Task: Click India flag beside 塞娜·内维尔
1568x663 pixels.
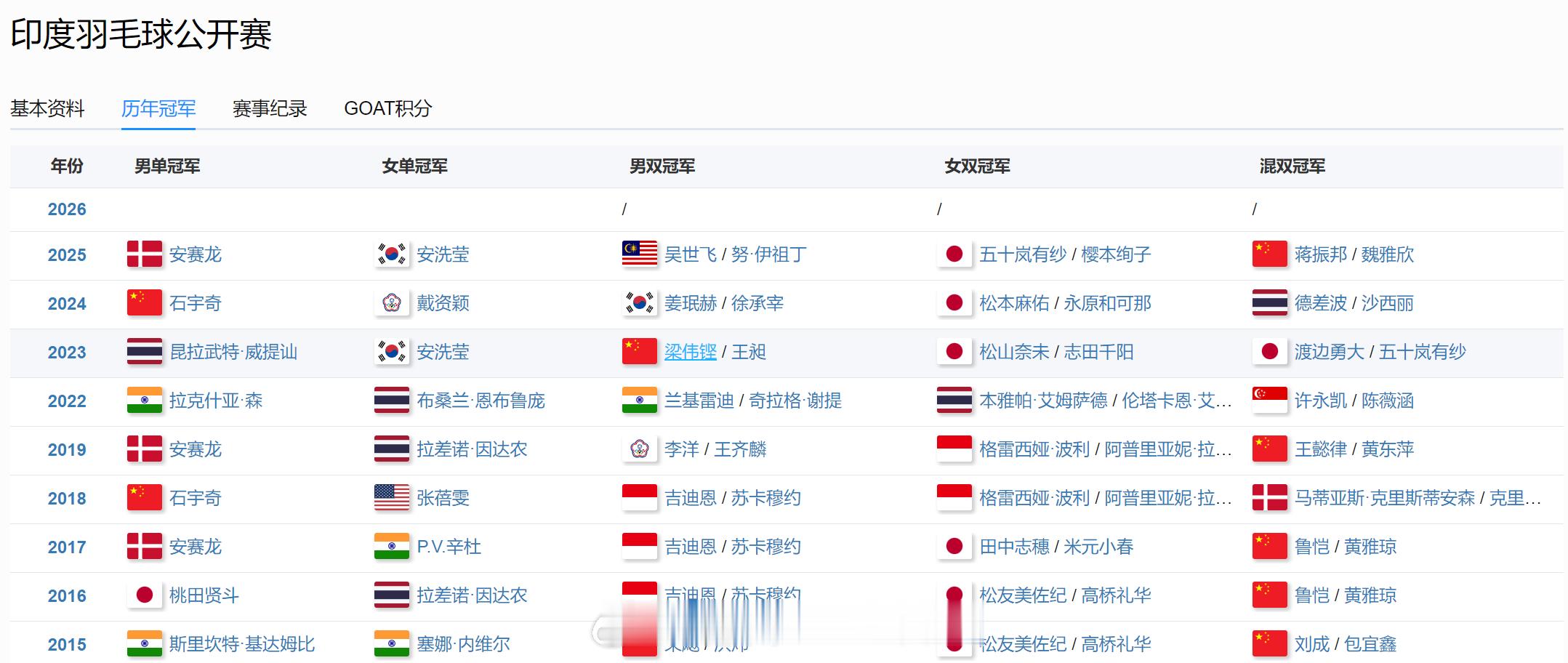Action: [x=392, y=644]
